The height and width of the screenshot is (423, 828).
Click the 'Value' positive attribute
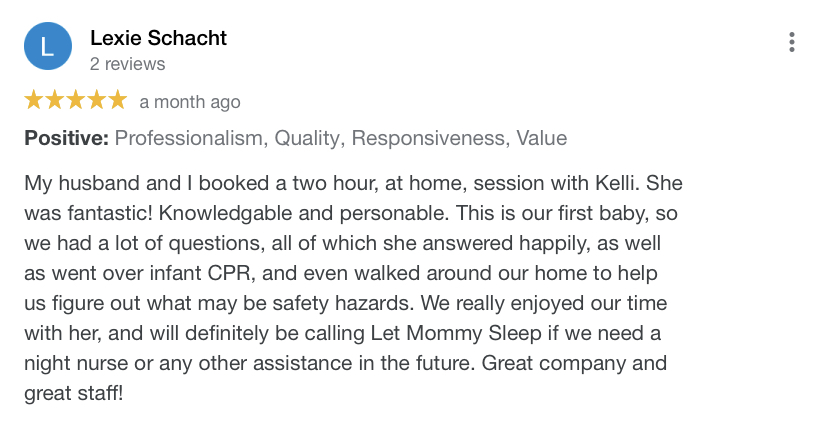[542, 138]
